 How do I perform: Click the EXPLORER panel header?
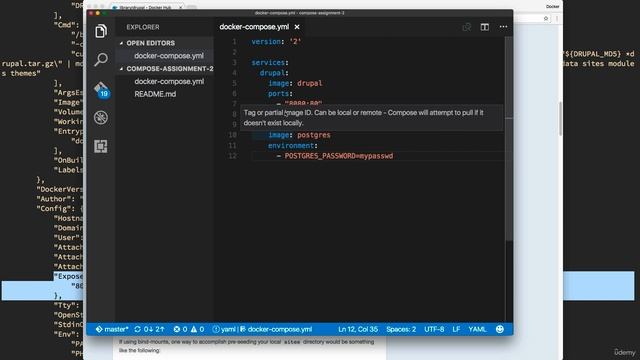pyautogui.click(x=143, y=27)
